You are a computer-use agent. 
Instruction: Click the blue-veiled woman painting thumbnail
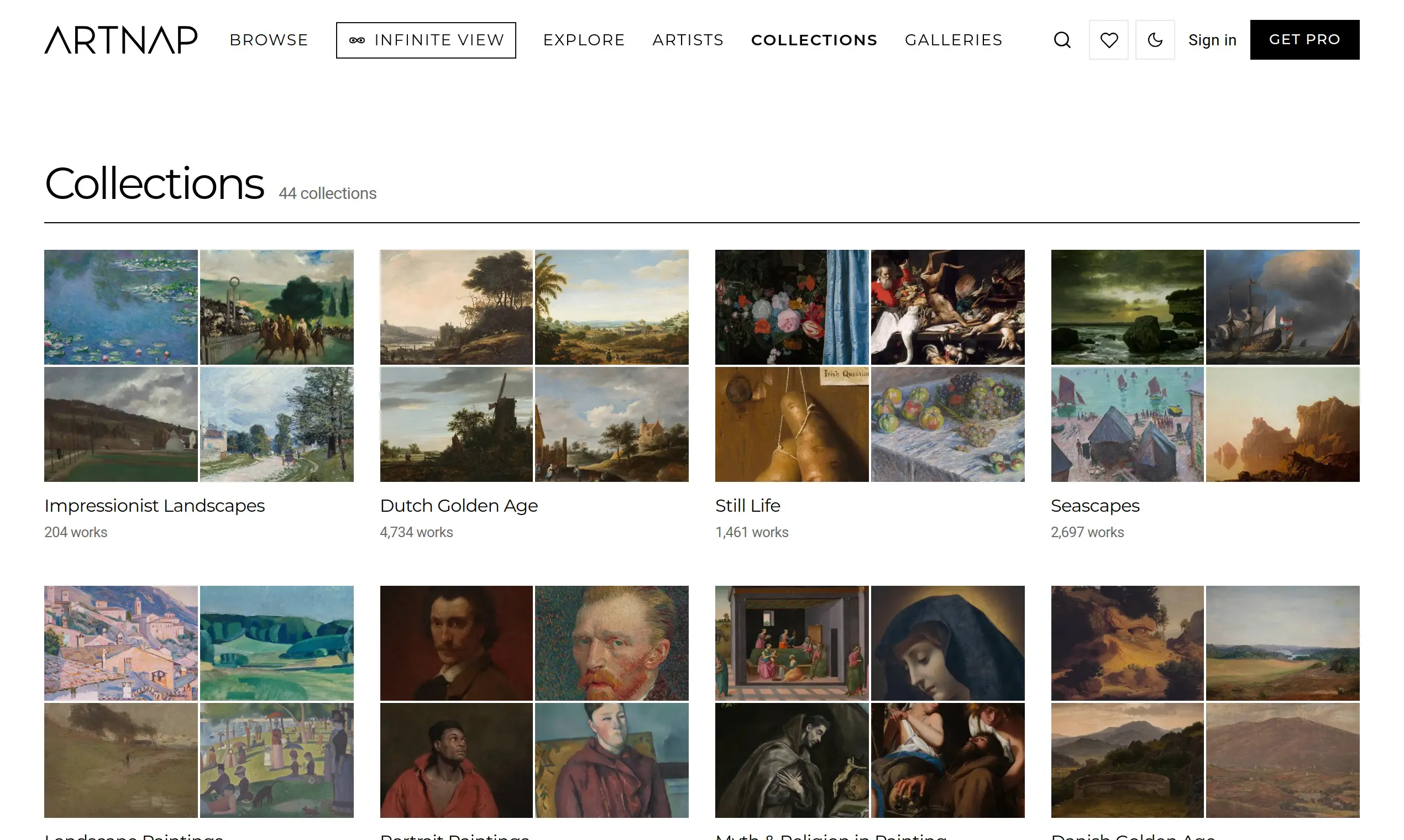[x=947, y=643]
